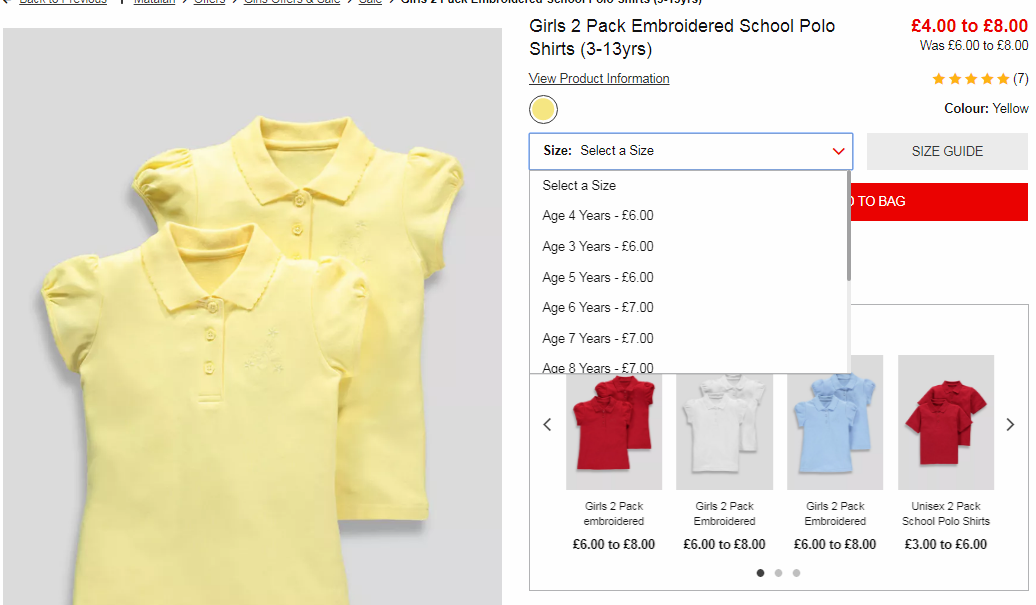The height and width of the screenshot is (605, 1036).
Task: Open the Size dropdown chevron
Action: 838,151
